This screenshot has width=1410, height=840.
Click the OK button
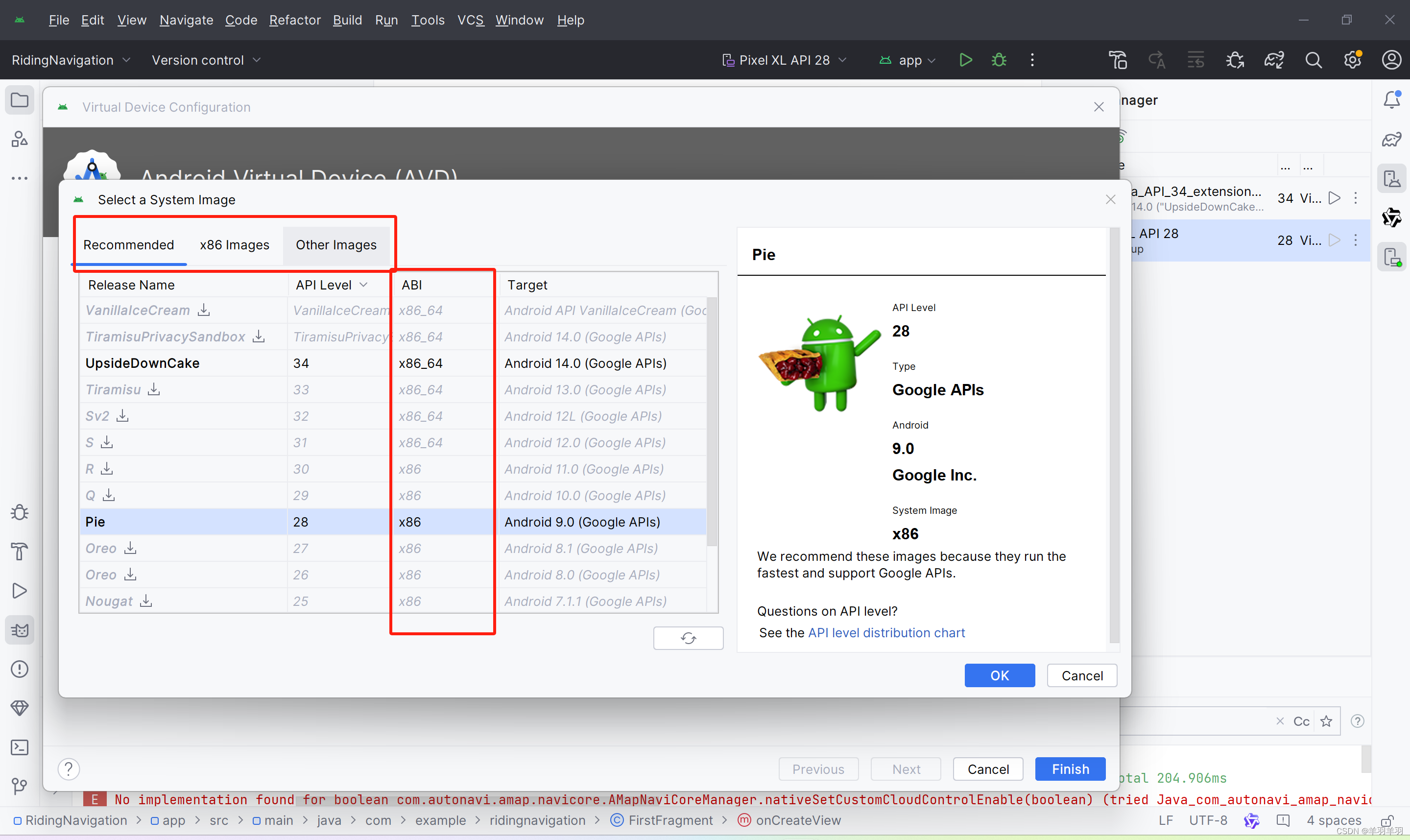click(999, 675)
